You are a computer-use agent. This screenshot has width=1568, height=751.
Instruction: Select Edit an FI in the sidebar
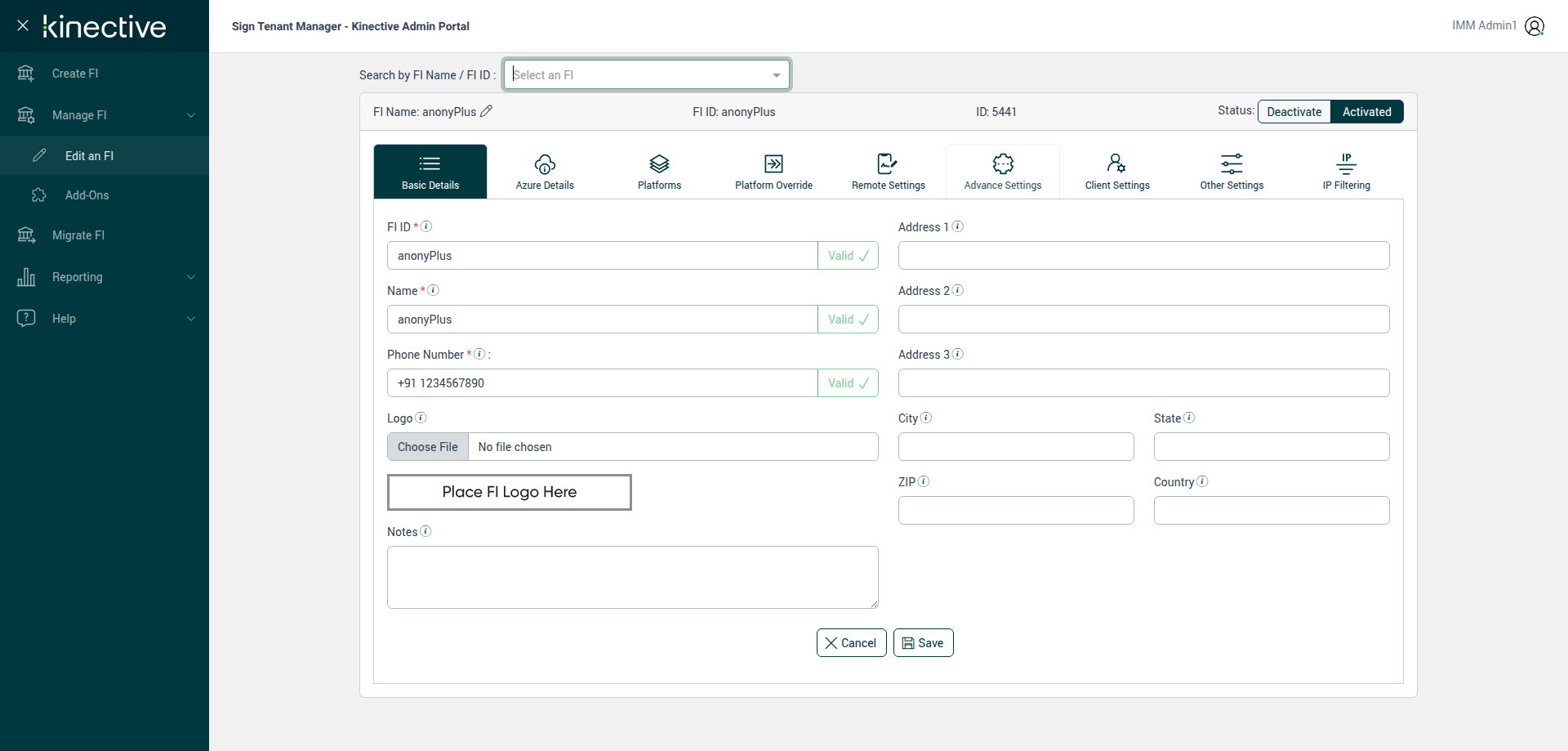point(105,155)
